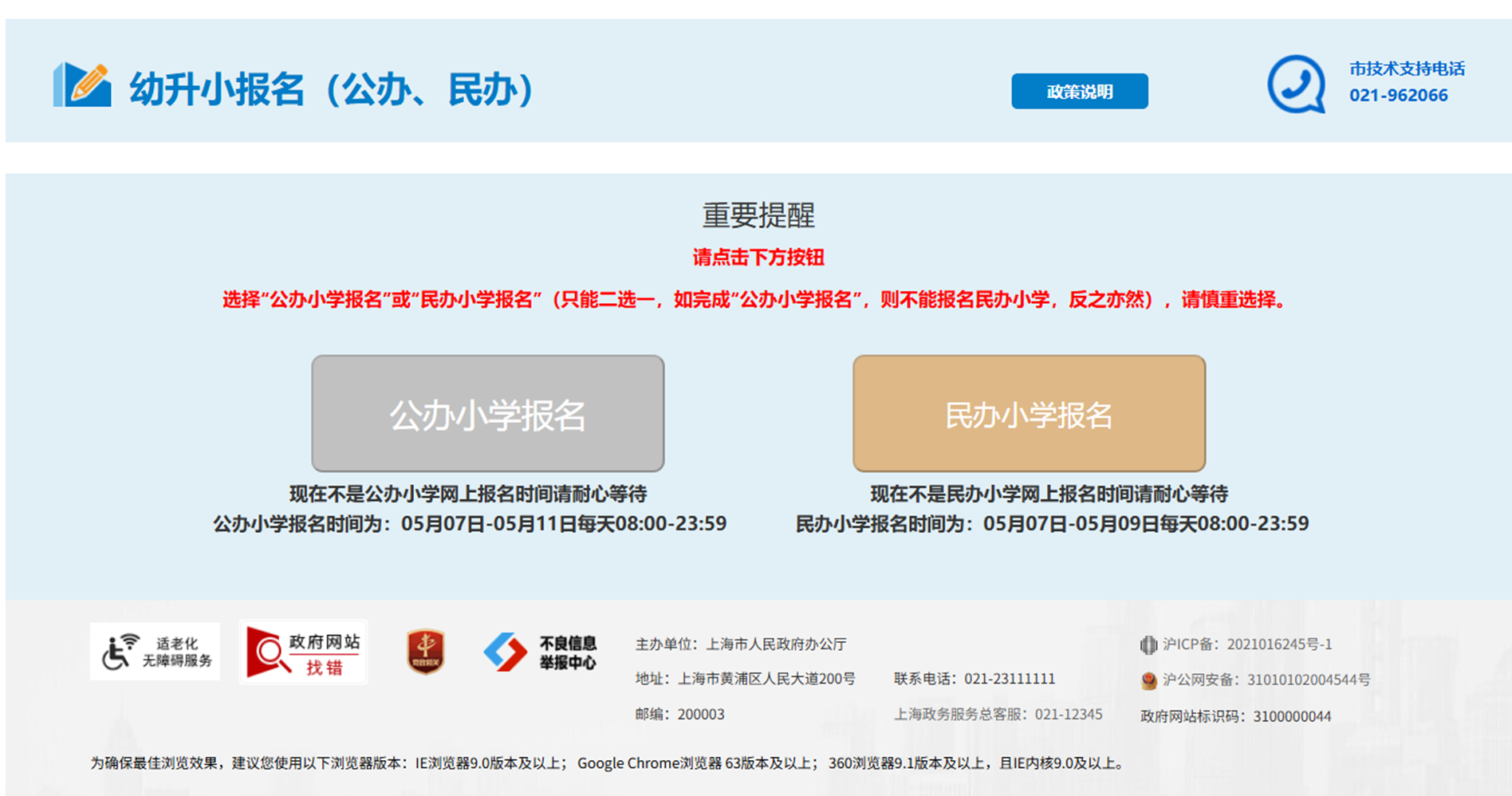This screenshot has width=1512, height=796.
Task: Open the 适老化无障碍服务 accessibility icon
Action: click(x=155, y=652)
